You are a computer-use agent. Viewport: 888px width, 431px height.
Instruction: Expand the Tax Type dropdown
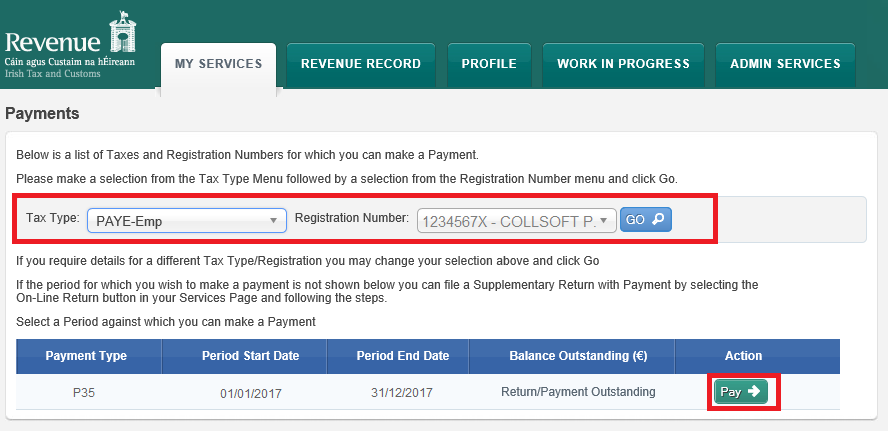(187, 221)
